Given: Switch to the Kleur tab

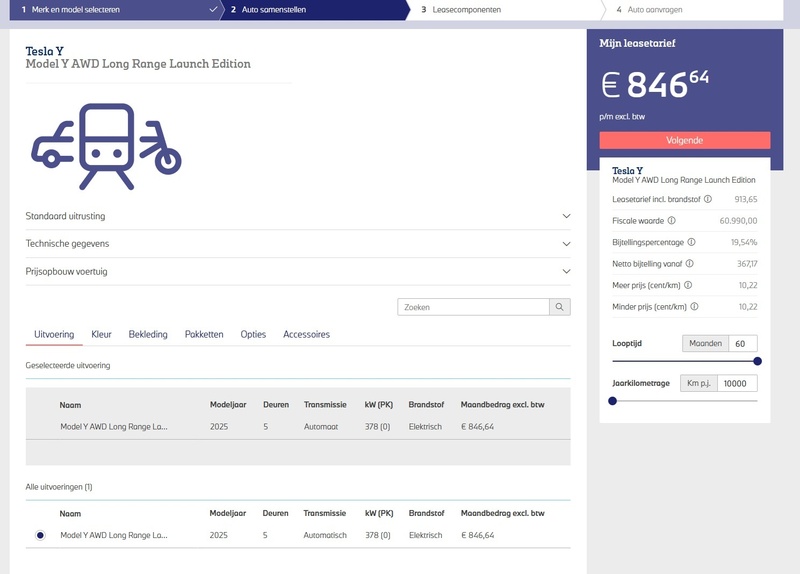Looking at the screenshot, I should click(x=101, y=334).
